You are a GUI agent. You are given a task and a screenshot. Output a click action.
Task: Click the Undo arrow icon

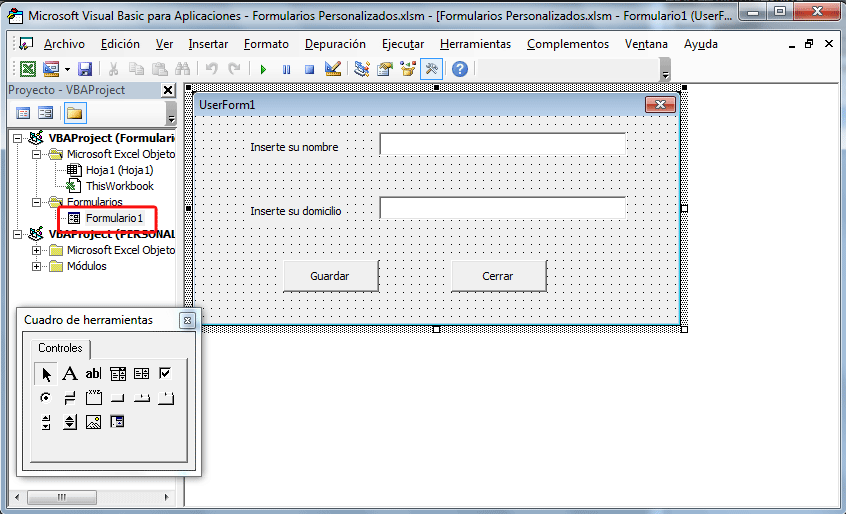click(x=212, y=69)
